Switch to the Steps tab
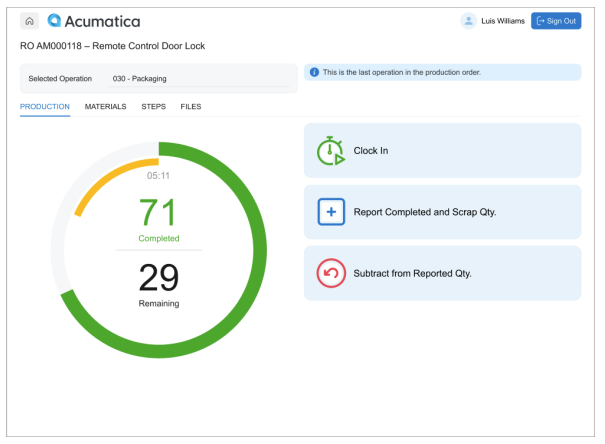 (x=153, y=106)
